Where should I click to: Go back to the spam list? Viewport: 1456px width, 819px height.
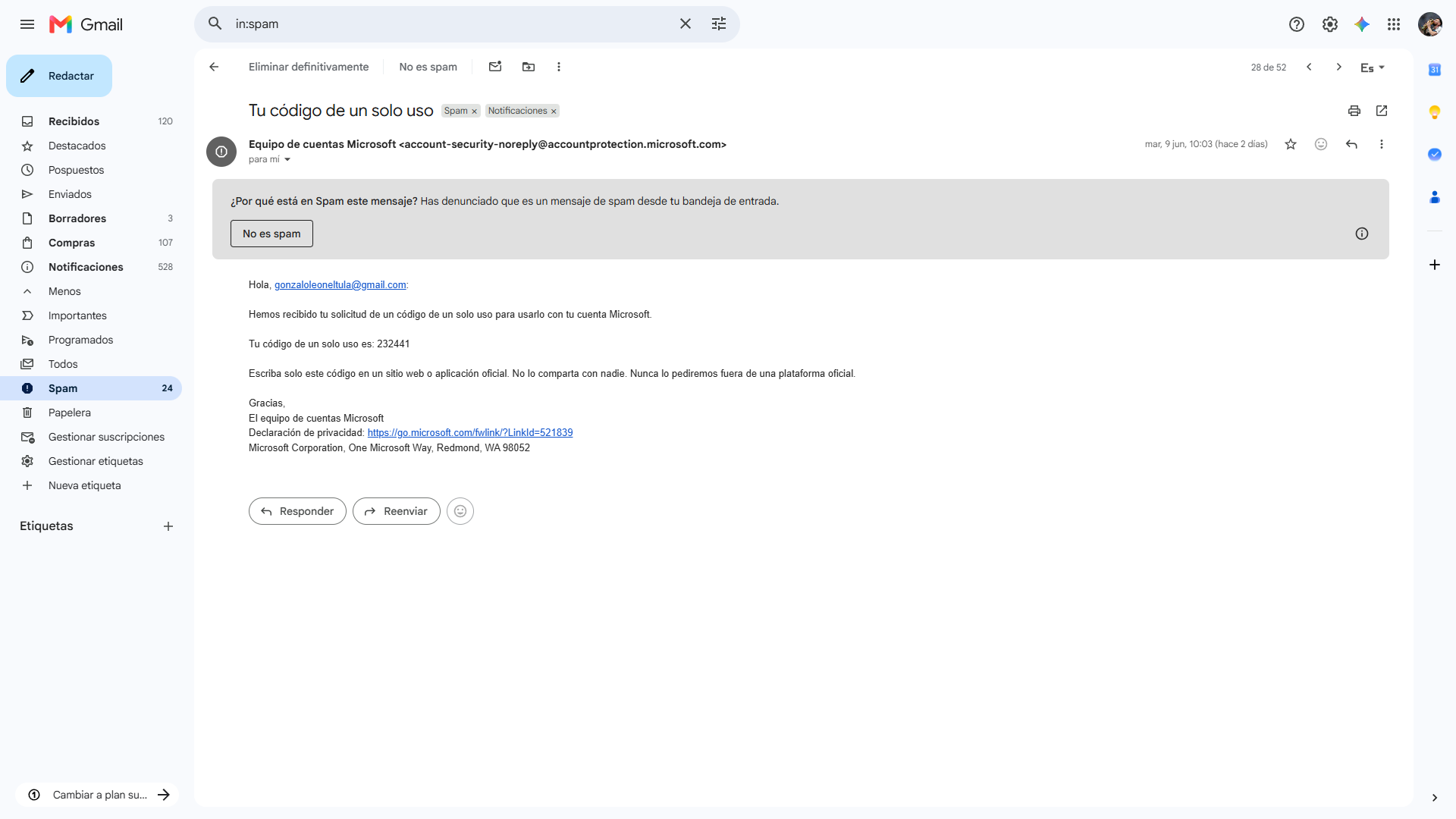pos(214,67)
